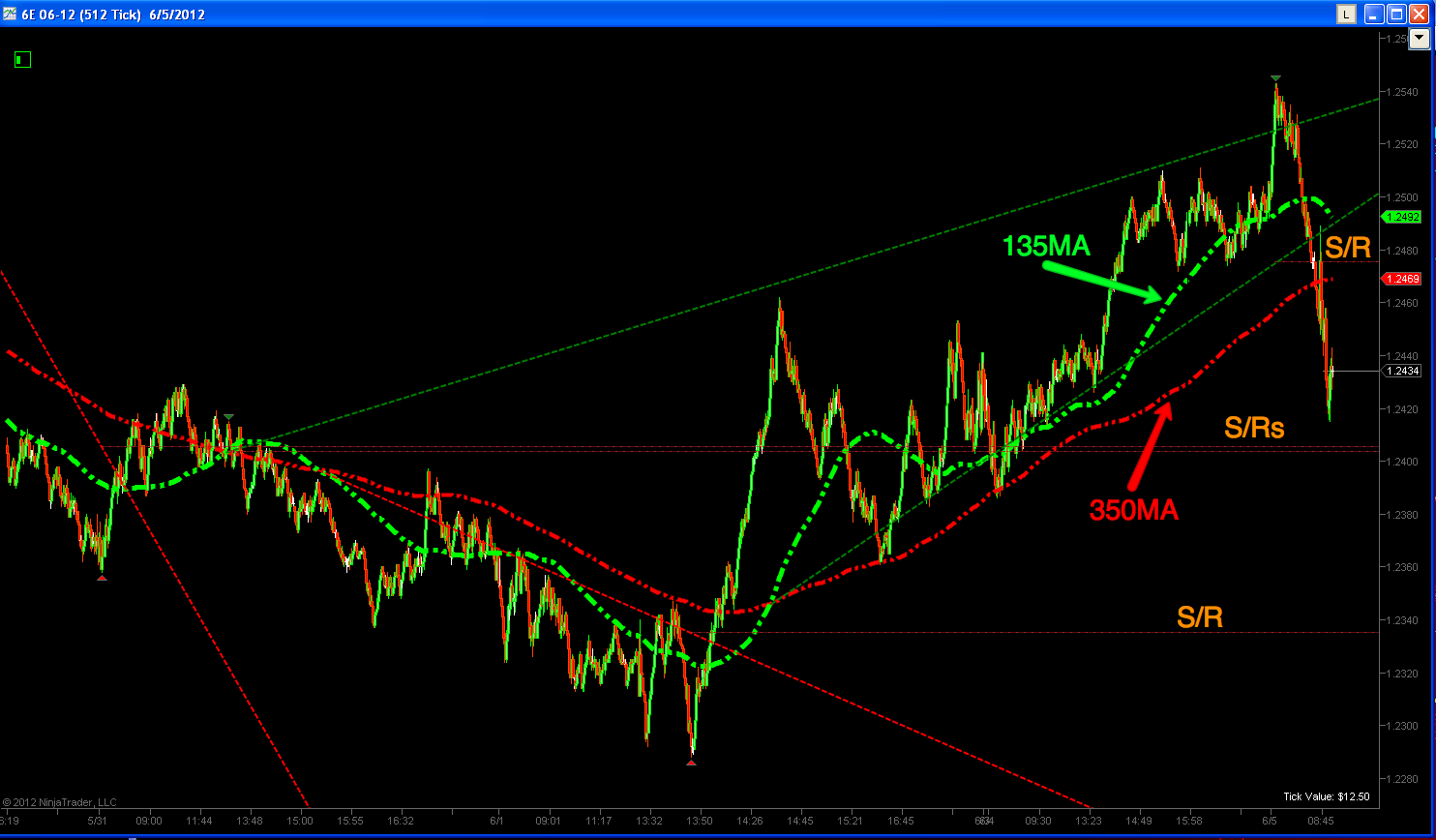The width and height of the screenshot is (1436, 840).
Task: Click the 13:23 time axis label
Action: tap(1089, 821)
